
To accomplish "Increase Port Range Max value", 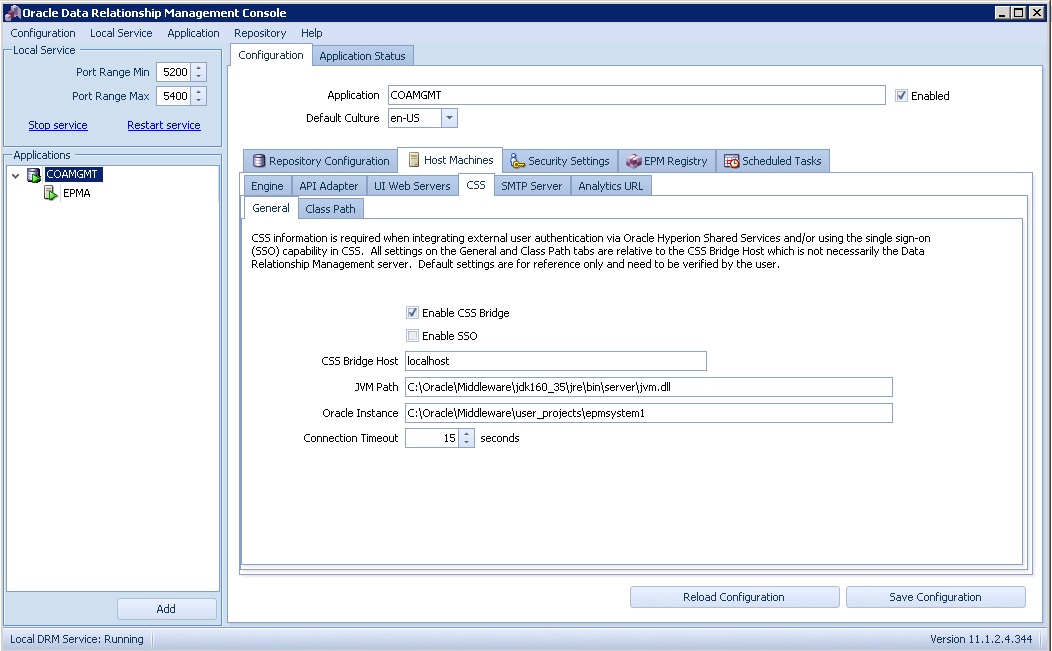I will point(199,92).
